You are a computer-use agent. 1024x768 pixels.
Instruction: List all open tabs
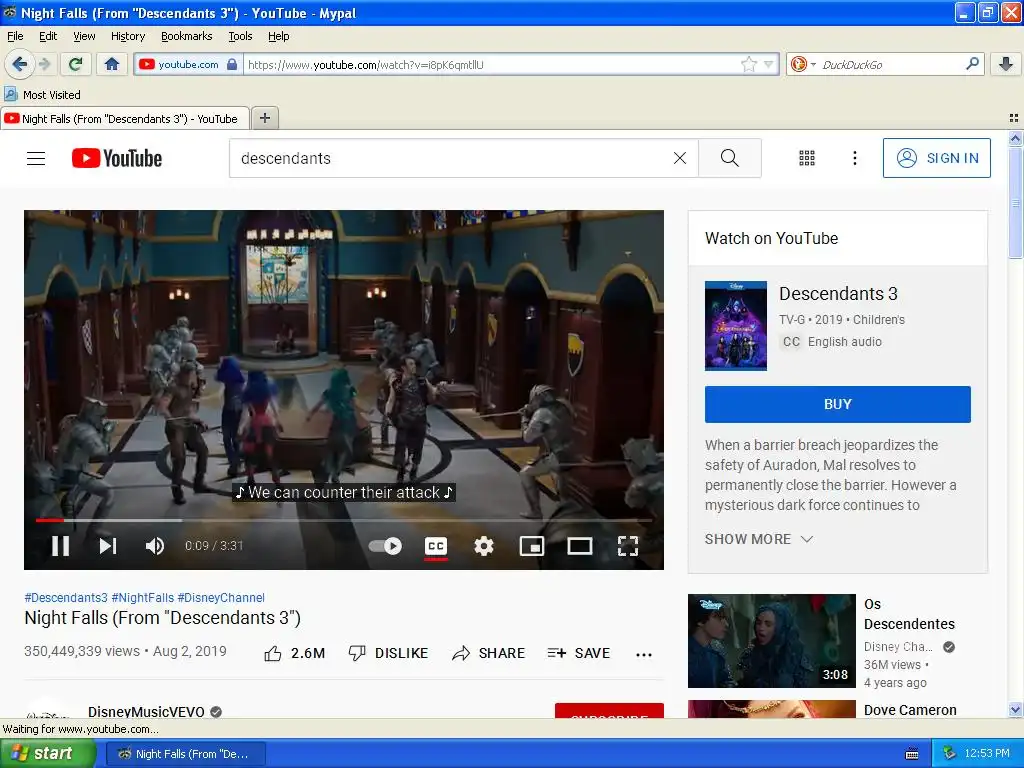tap(1014, 118)
